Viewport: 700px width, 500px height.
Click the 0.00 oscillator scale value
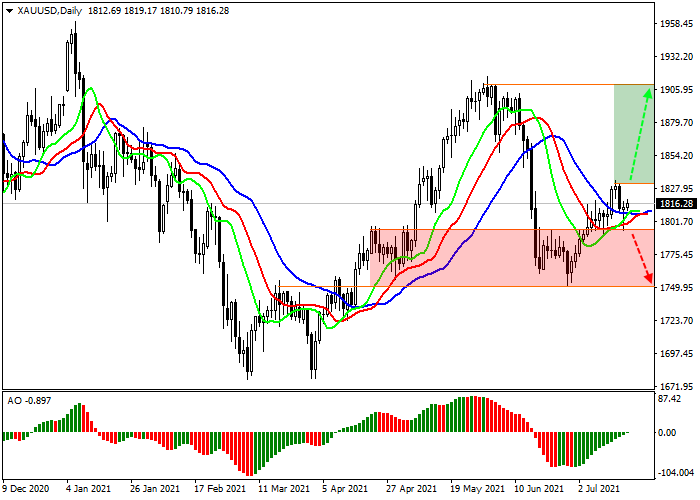(x=667, y=432)
